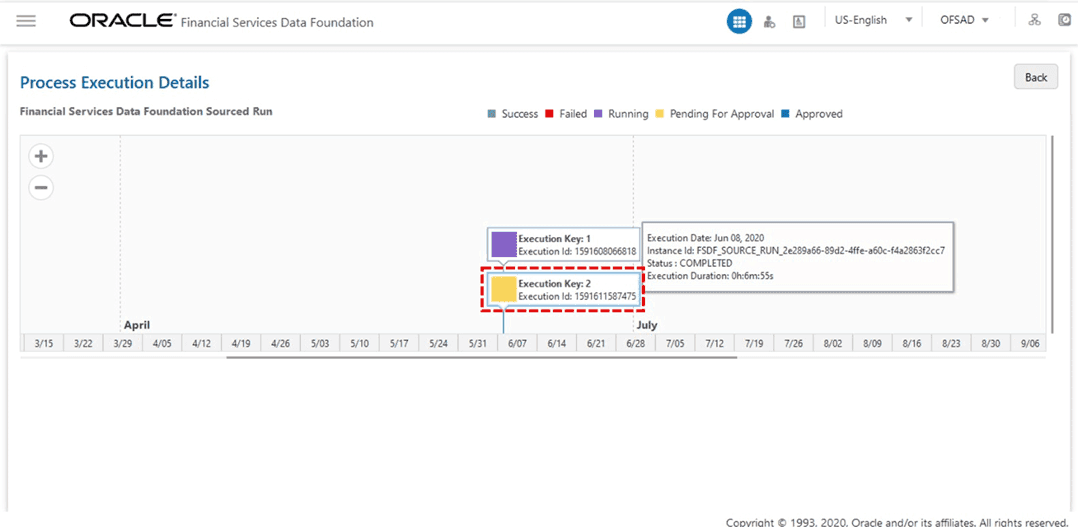Click the object hierarchy icon in header

point(1034,20)
